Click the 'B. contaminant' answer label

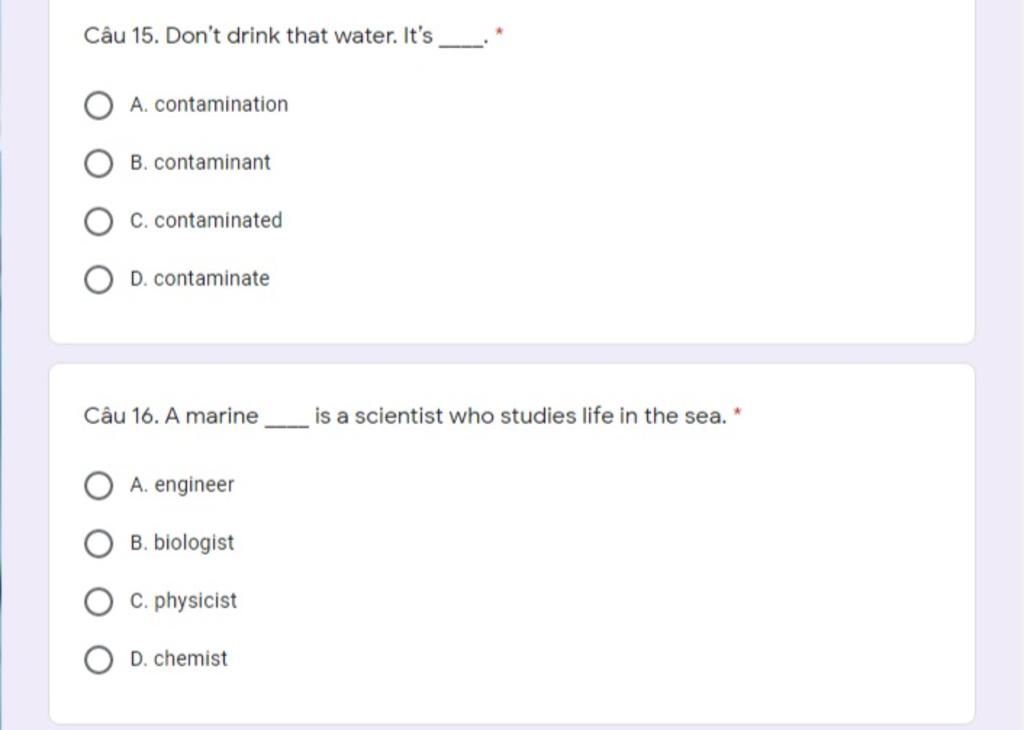pos(200,163)
